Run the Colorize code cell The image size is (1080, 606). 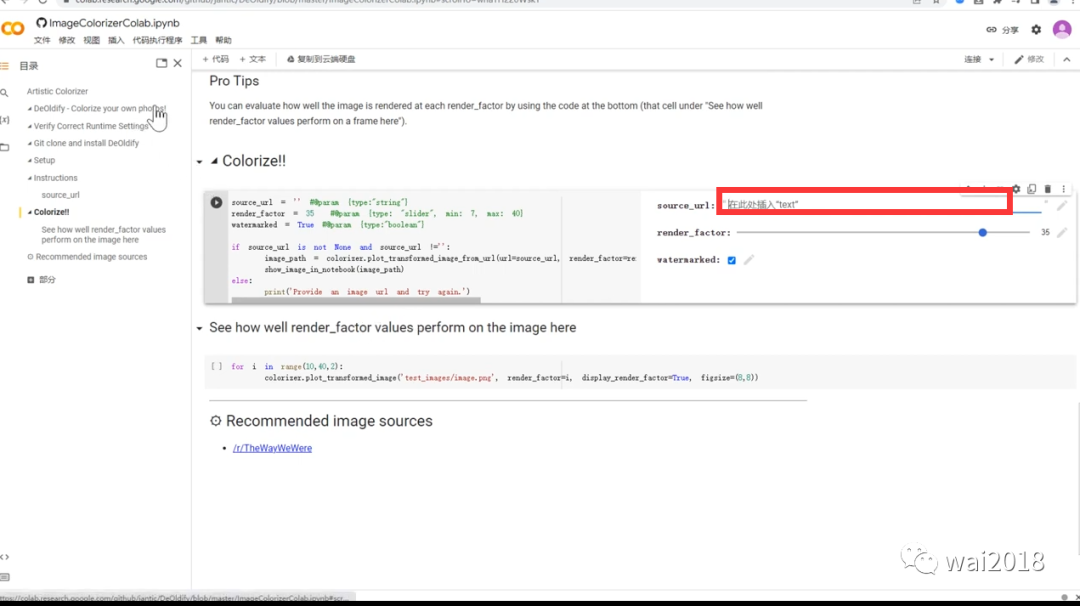click(x=216, y=202)
